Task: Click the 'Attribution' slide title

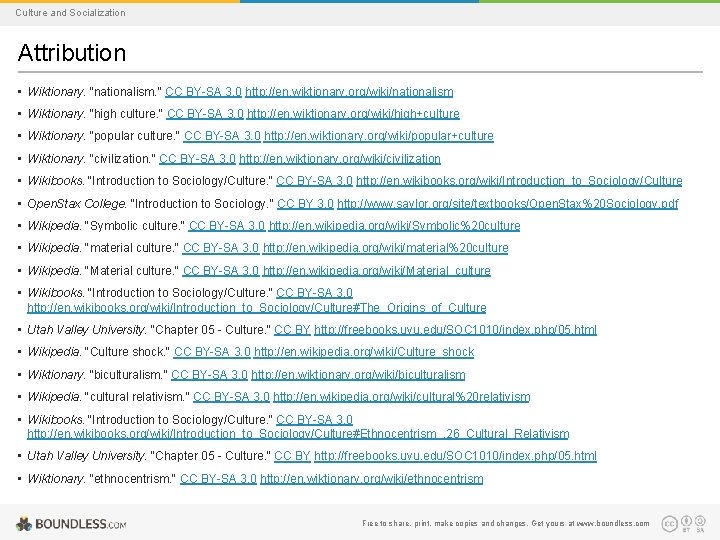Action: pyautogui.click(x=72, y=52)
